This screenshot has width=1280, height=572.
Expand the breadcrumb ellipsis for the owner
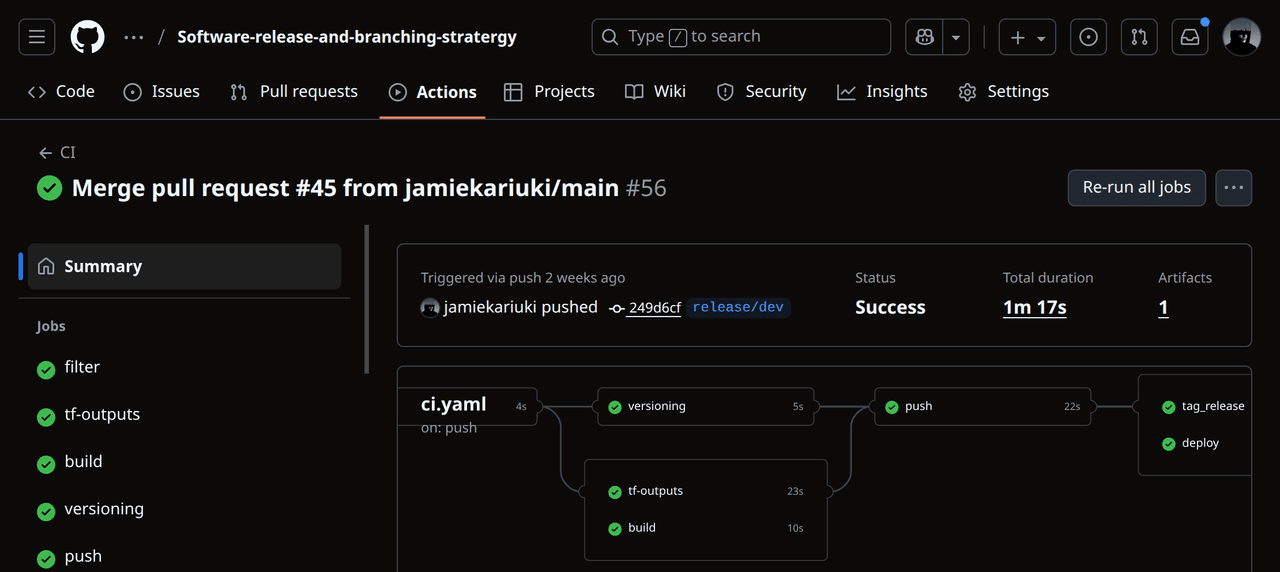click(x=134, y=37)
